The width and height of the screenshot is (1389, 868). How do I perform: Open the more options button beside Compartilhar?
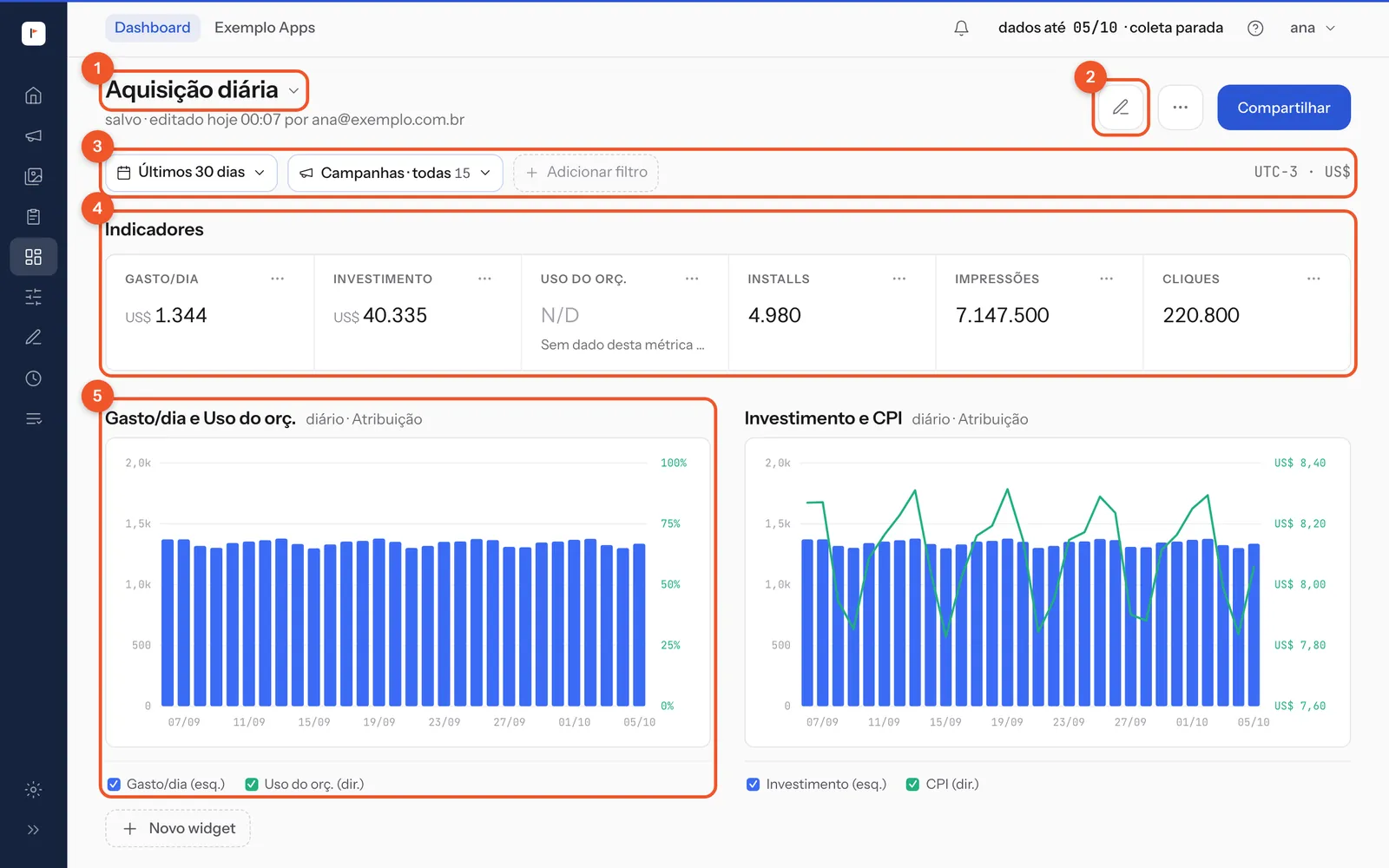tap(1181, 108)
